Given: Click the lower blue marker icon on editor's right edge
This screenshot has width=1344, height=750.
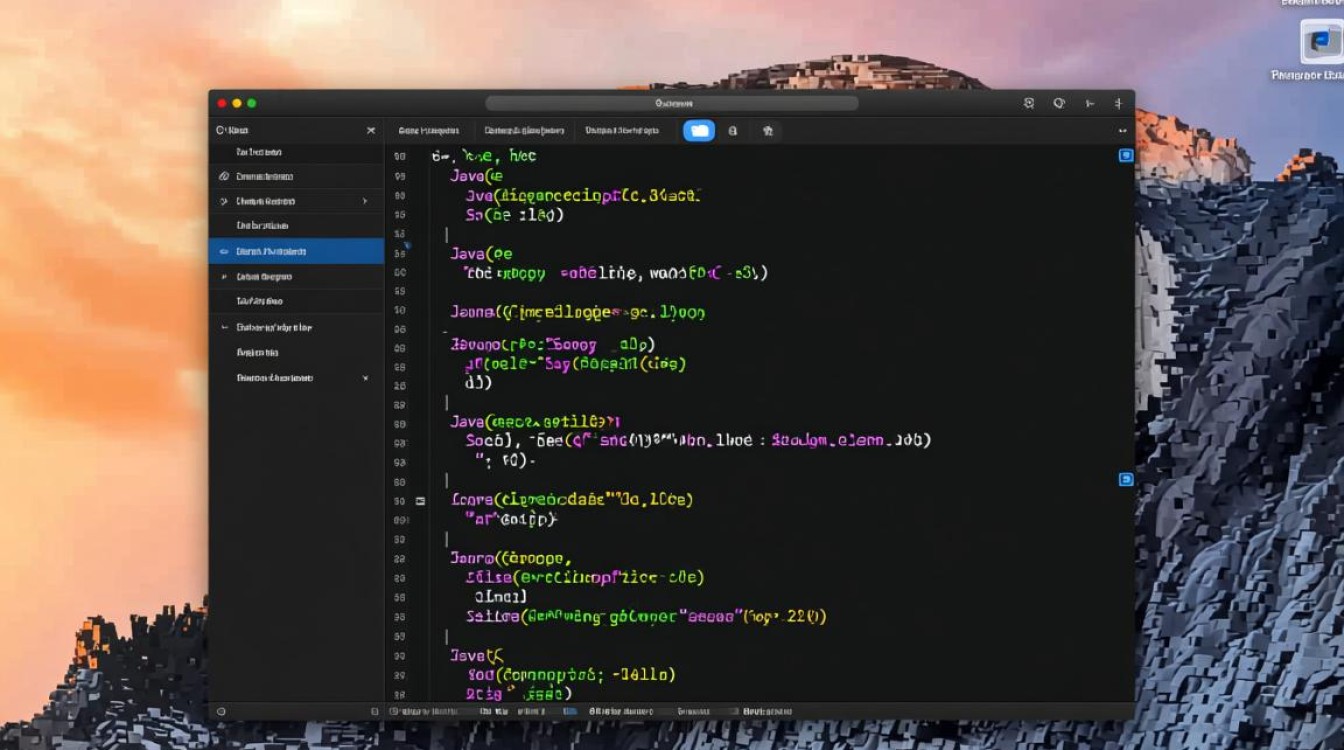Looking at the screenshot, I should 1125,480.
